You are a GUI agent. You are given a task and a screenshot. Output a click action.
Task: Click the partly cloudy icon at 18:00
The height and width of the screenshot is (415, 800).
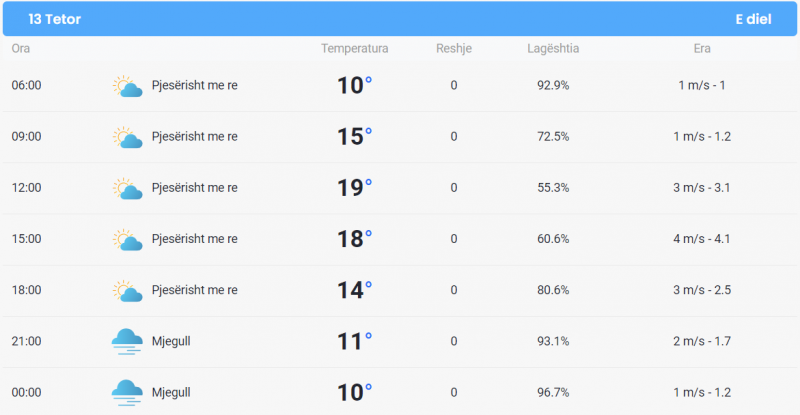coord(127,290)
